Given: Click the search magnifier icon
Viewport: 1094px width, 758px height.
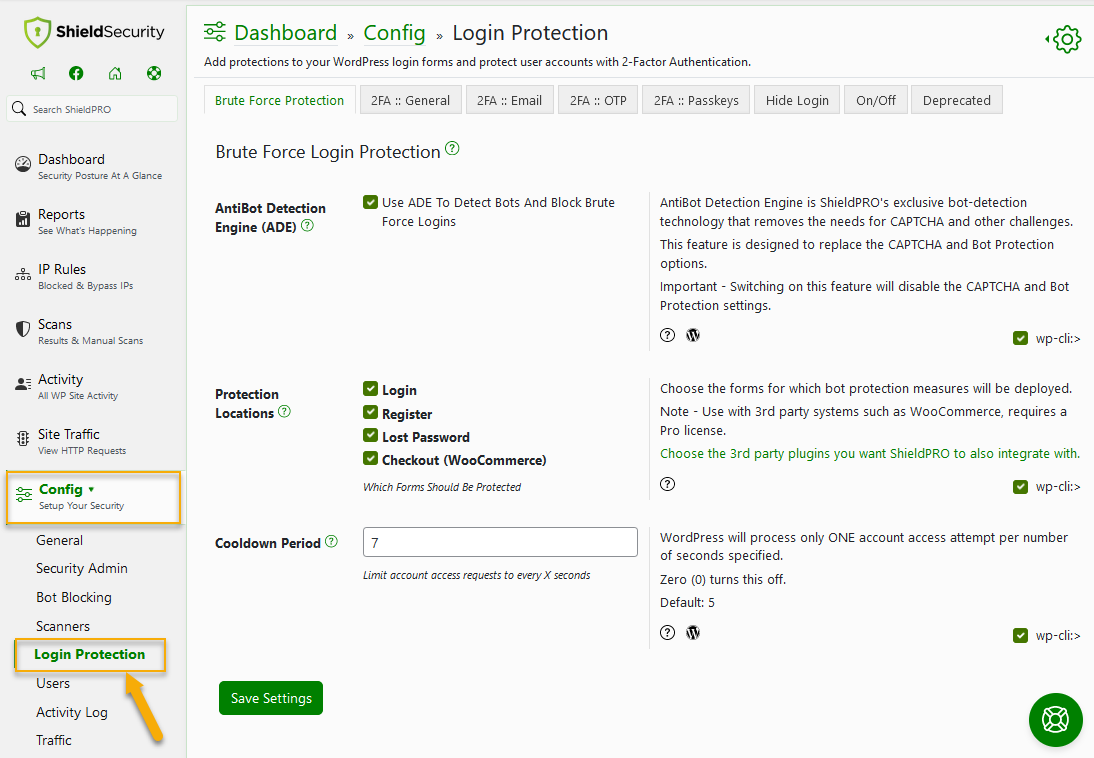Looking at the screenshot, I should (x=20, y=108).
